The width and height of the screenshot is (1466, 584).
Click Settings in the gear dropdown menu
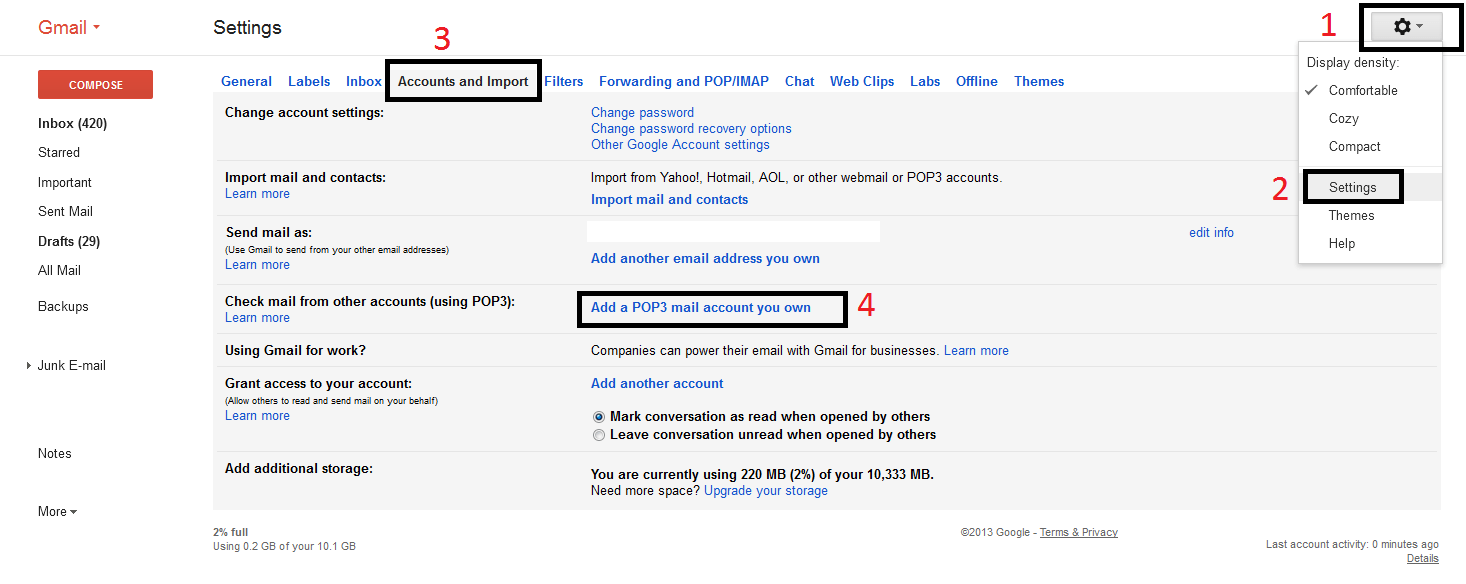(1352, 186)
